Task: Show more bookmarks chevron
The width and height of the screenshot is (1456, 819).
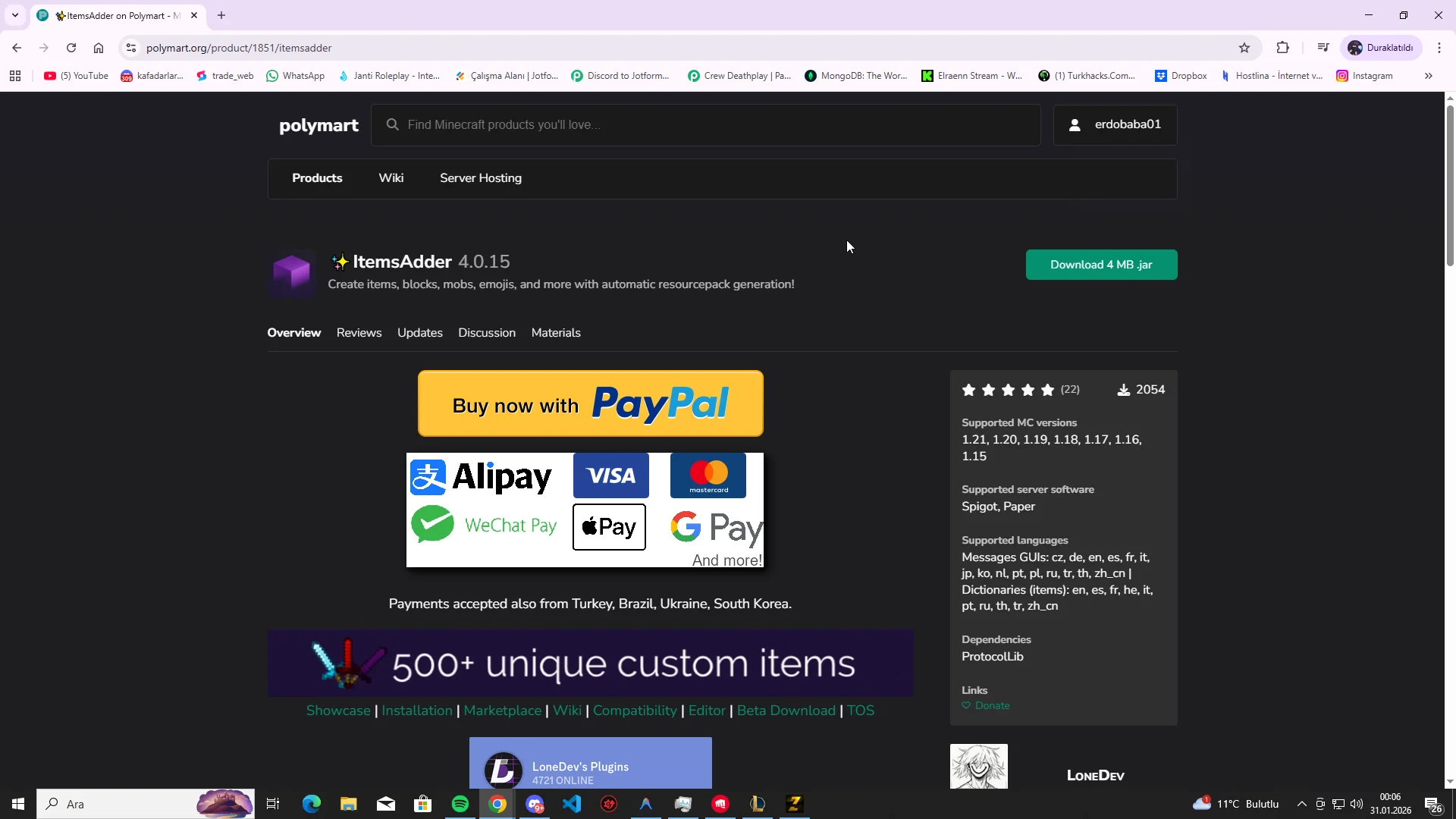Action: coord(1429,76)
